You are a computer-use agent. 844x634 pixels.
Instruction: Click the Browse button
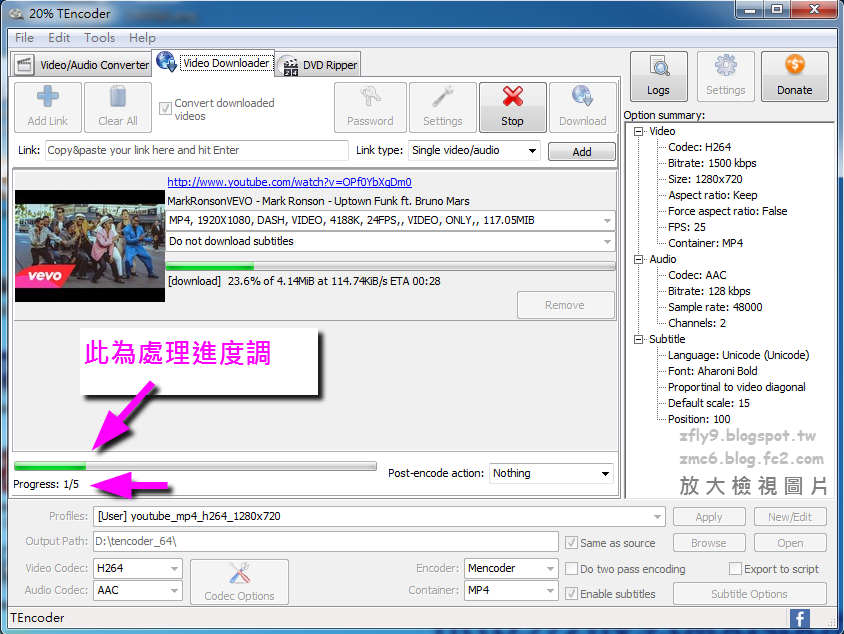pos(709,543)
